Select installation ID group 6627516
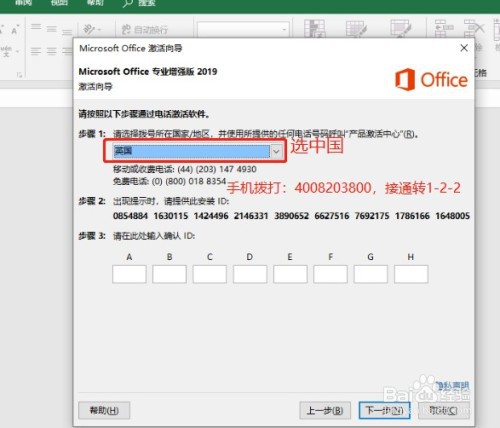Image resolution: width=500 pixels, height=428 pixels. click(x=332, y=216)
